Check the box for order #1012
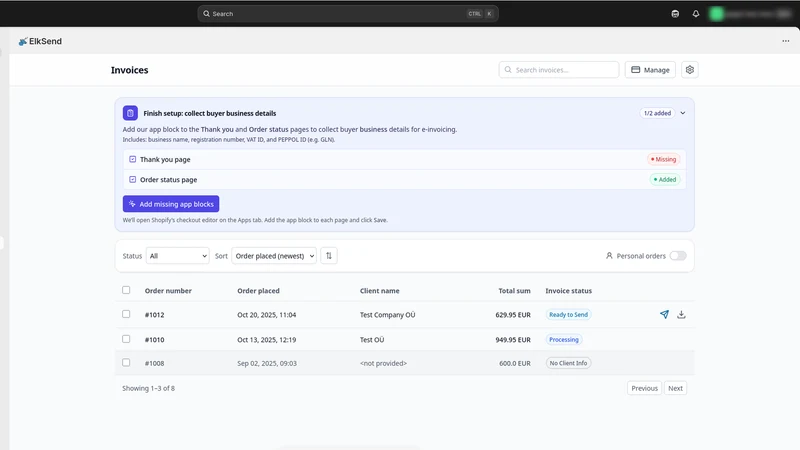800x450 pixels. pos(126,314)
